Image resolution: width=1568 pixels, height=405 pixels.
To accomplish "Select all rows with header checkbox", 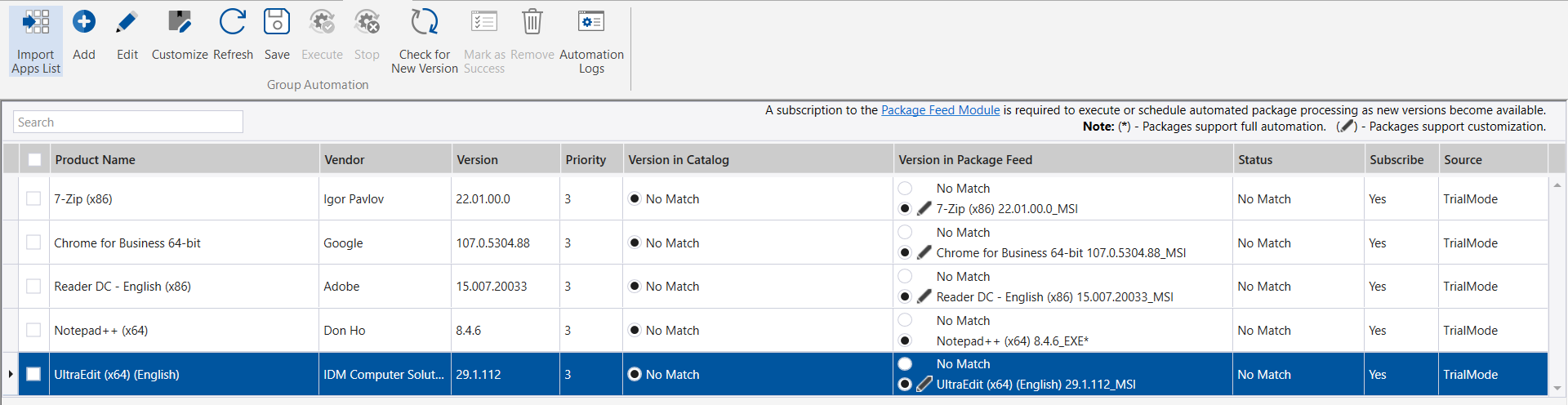I will click(x=34, y=160).
